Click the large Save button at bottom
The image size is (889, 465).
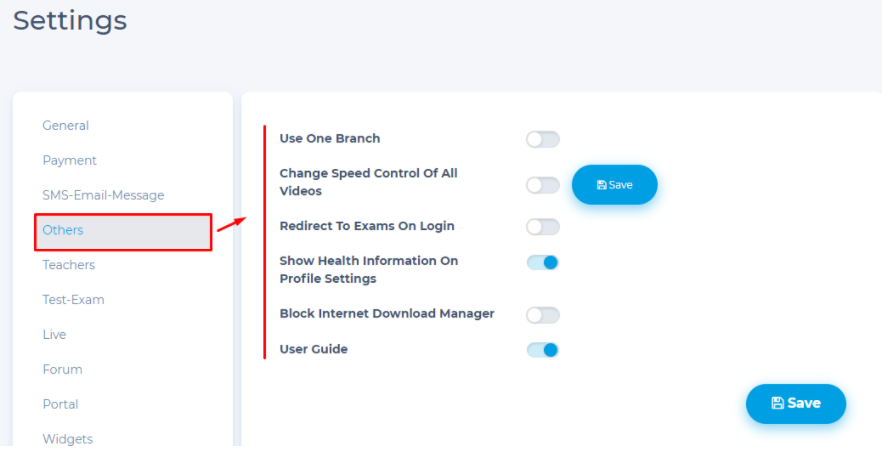pyautogui.click(x=796, y=403)
